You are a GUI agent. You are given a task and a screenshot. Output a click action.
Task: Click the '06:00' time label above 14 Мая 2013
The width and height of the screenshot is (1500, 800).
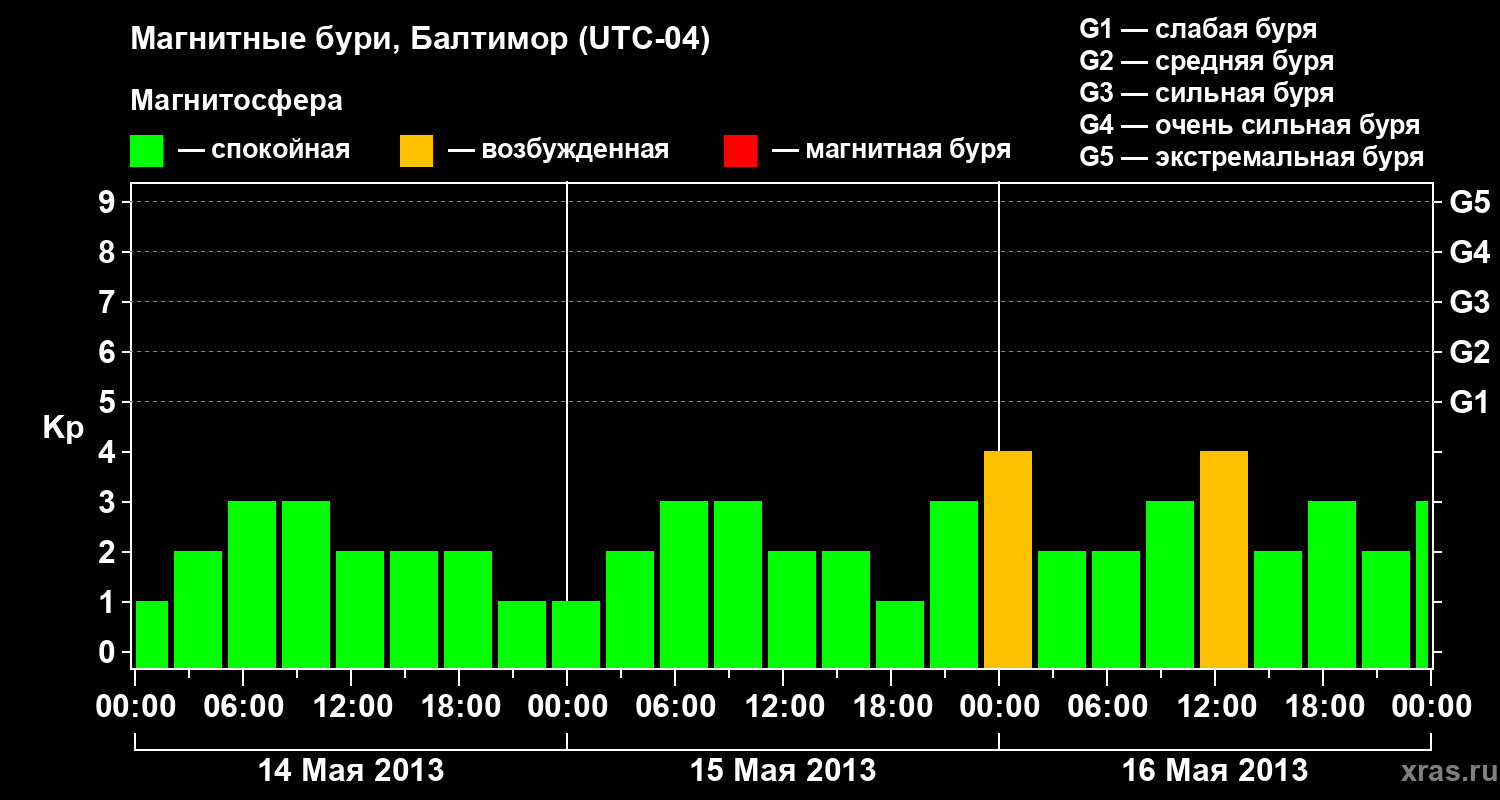243,707
